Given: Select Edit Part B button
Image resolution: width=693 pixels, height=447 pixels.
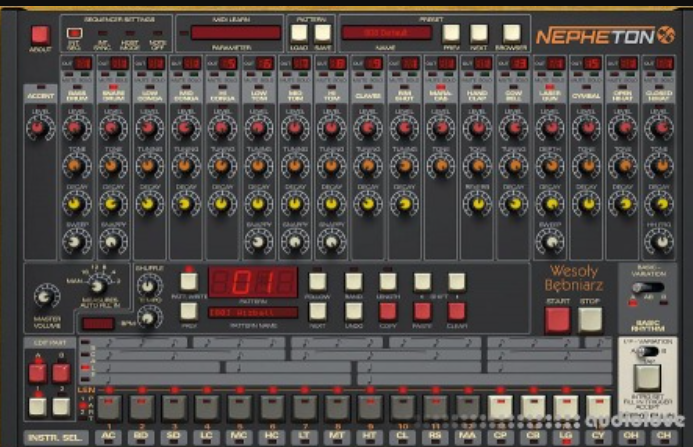Looking at the screenshot, I should click(x=61, y=373).
